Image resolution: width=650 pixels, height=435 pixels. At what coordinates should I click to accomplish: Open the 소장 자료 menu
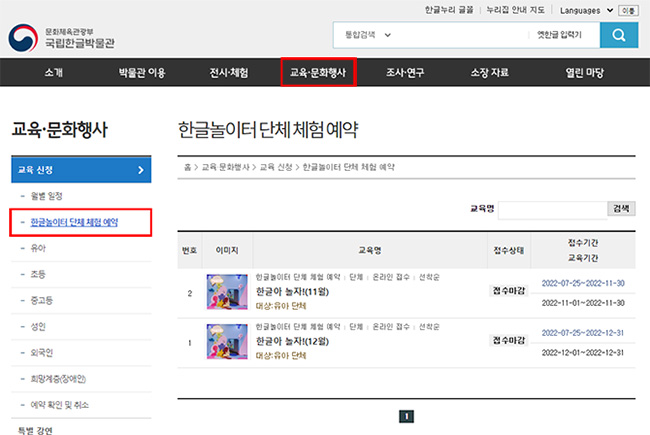point(490,73)
